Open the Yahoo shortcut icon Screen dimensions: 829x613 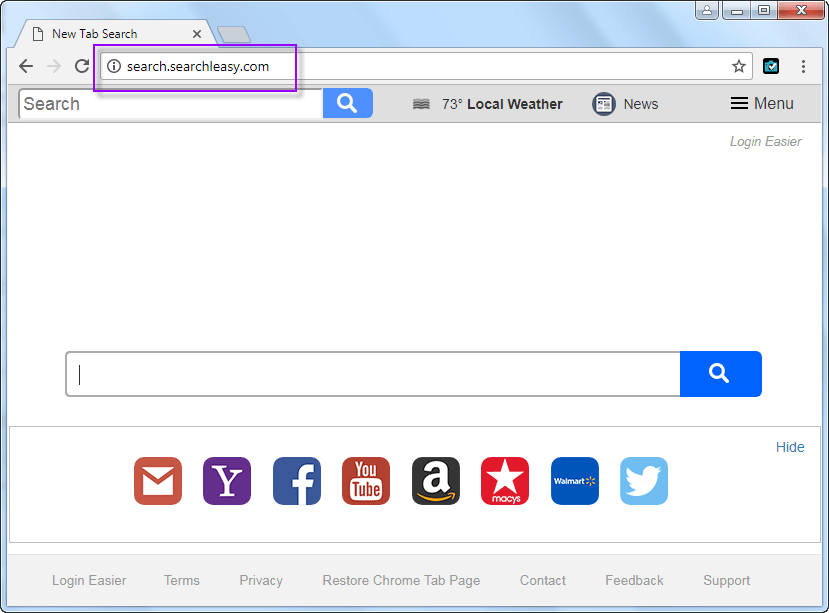point(227,481)
